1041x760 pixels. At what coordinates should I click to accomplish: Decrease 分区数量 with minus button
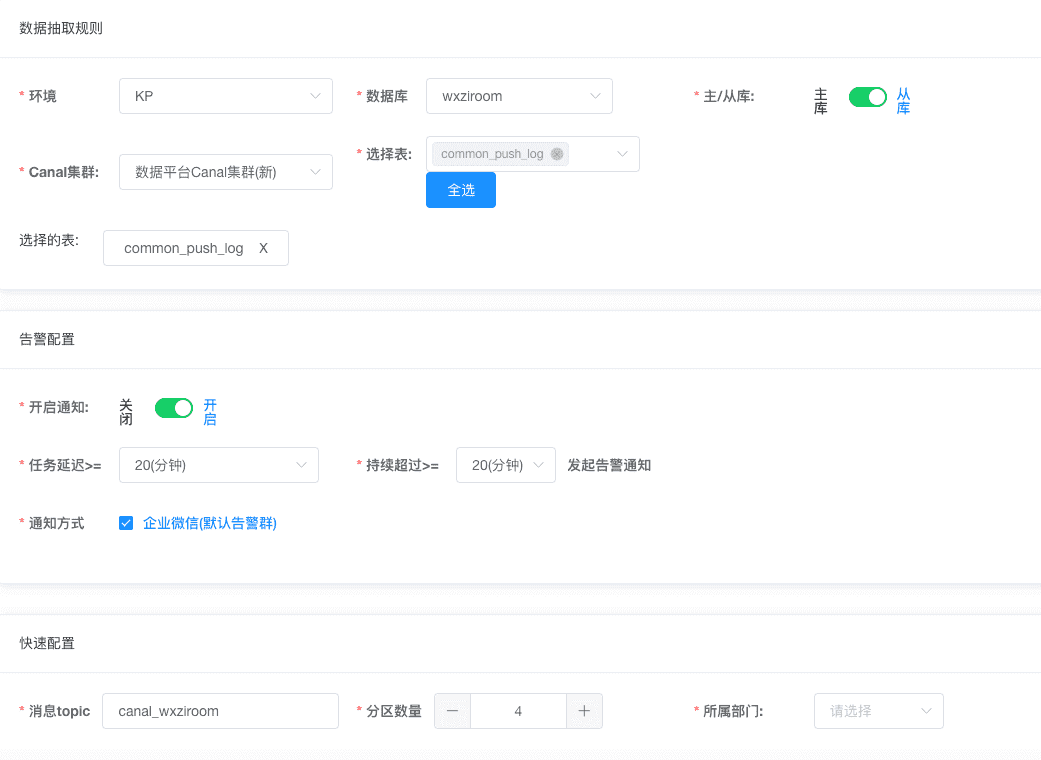point(452,711)
